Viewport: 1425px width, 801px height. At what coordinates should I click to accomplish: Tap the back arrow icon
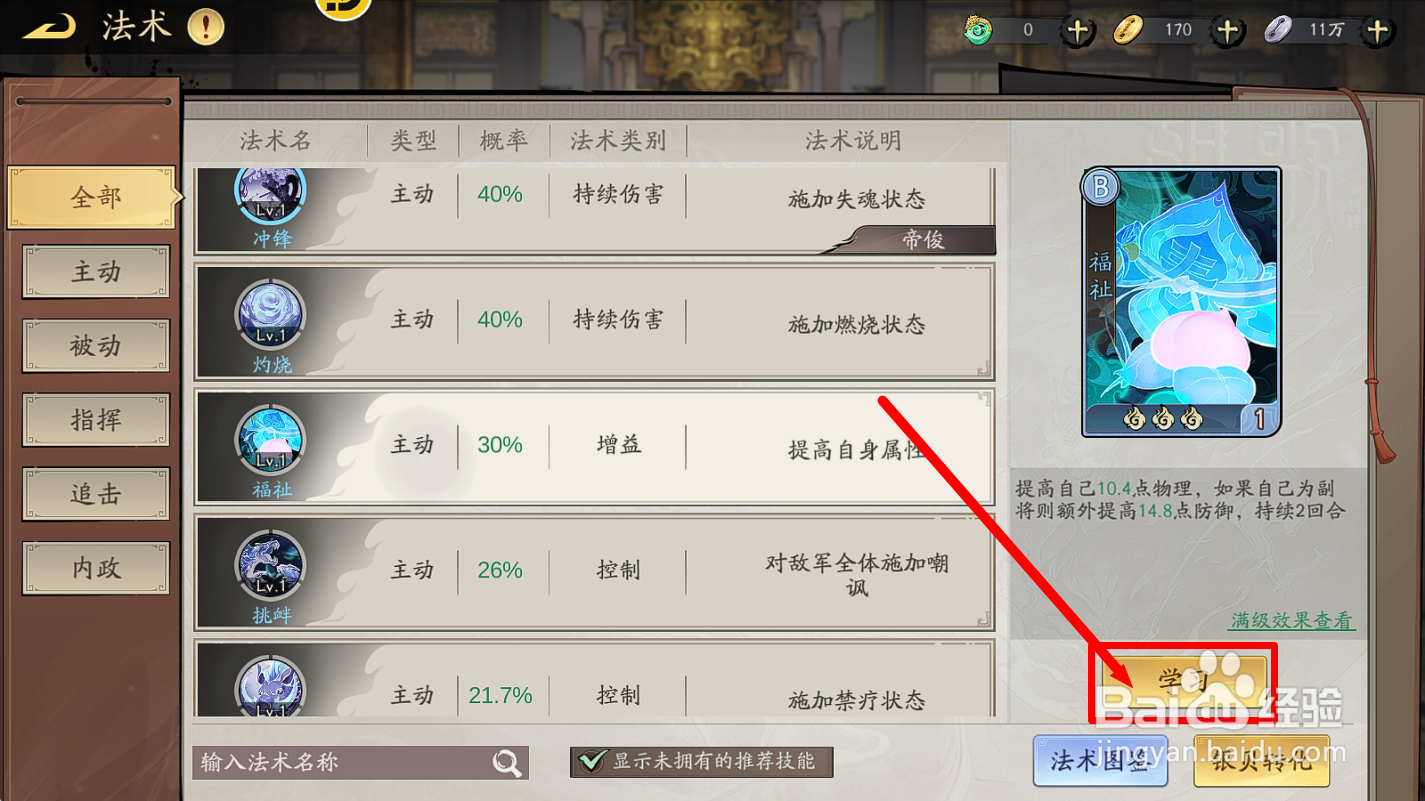50,27
